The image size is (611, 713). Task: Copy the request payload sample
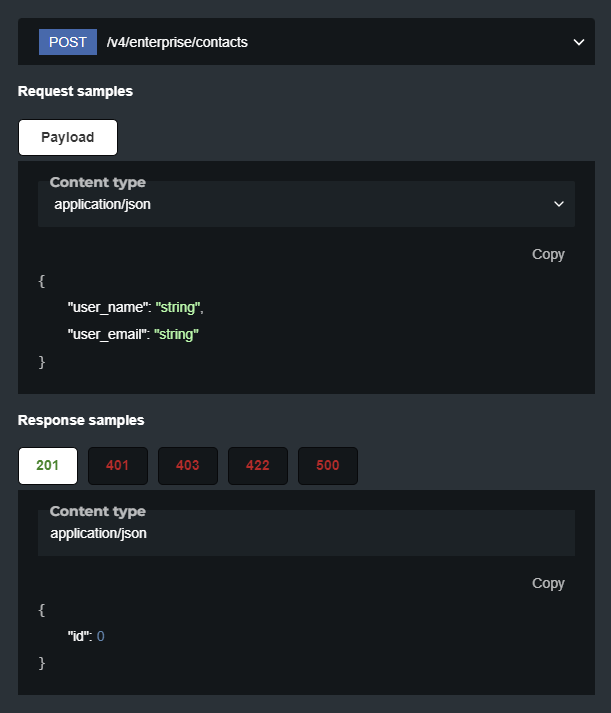tap(548, 254)
